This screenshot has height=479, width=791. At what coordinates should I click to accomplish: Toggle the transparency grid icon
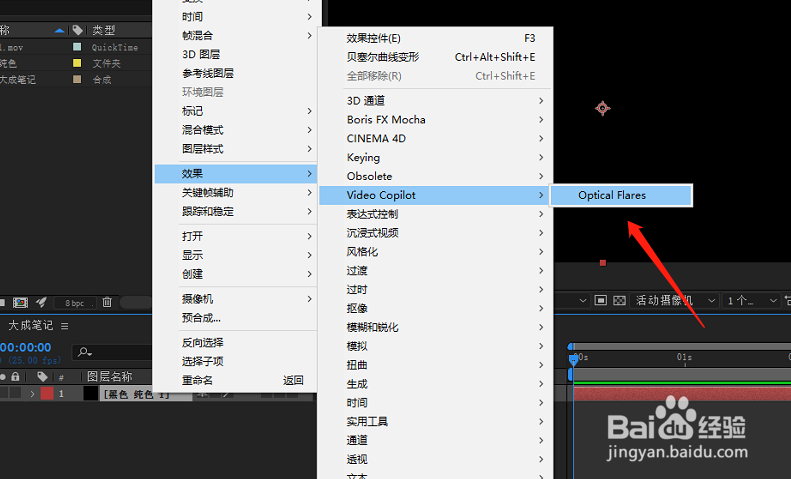619,301
